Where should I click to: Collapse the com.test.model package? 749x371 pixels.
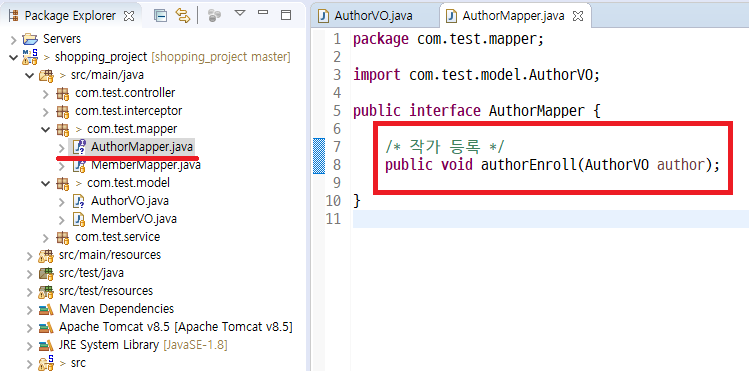[x=45, y=183]
